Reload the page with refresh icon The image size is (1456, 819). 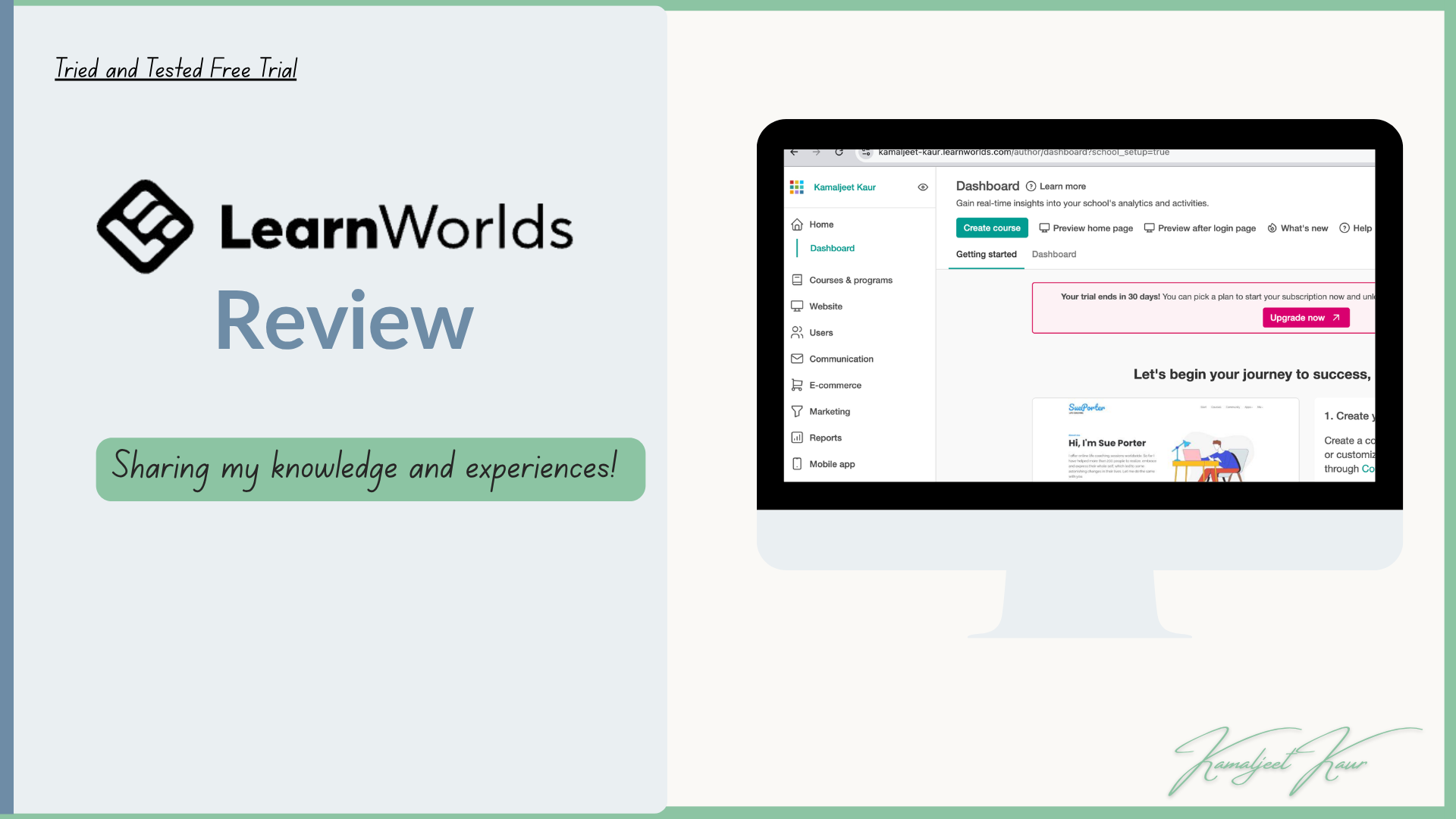tap(839, 152)
